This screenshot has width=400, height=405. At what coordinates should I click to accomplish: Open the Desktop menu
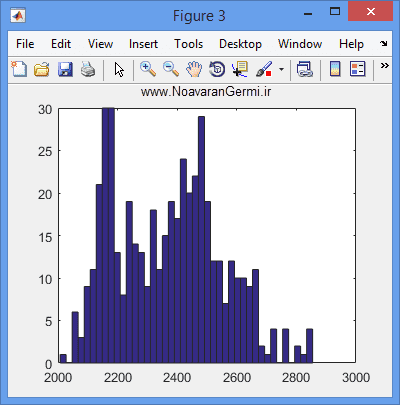[x=240, y=44]
